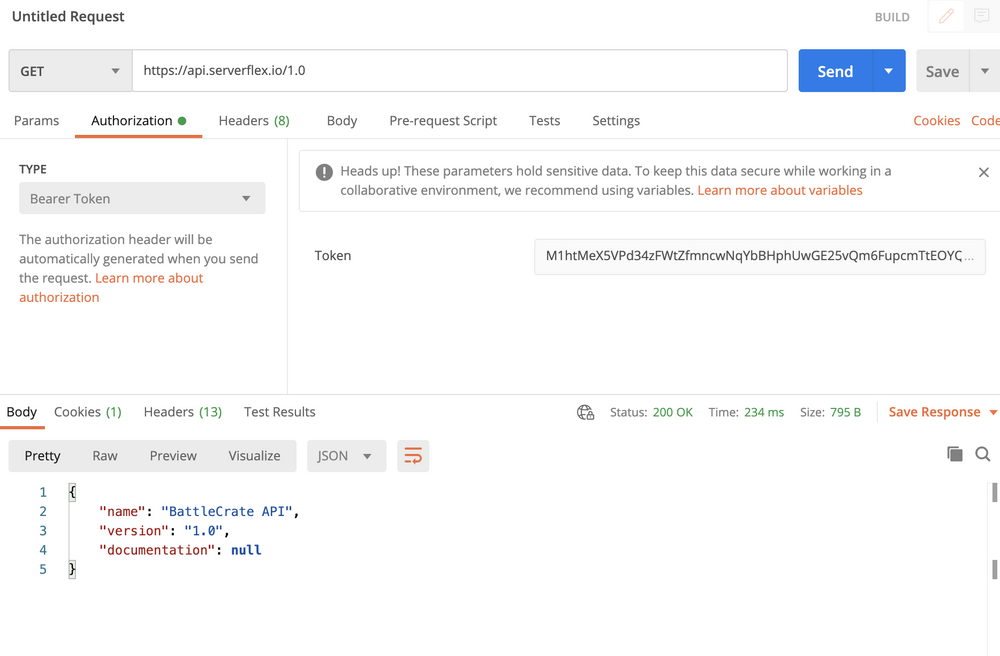Switch to Preview response view
The width and height of the screenshot is (1000, 656).
pos(173,456)
